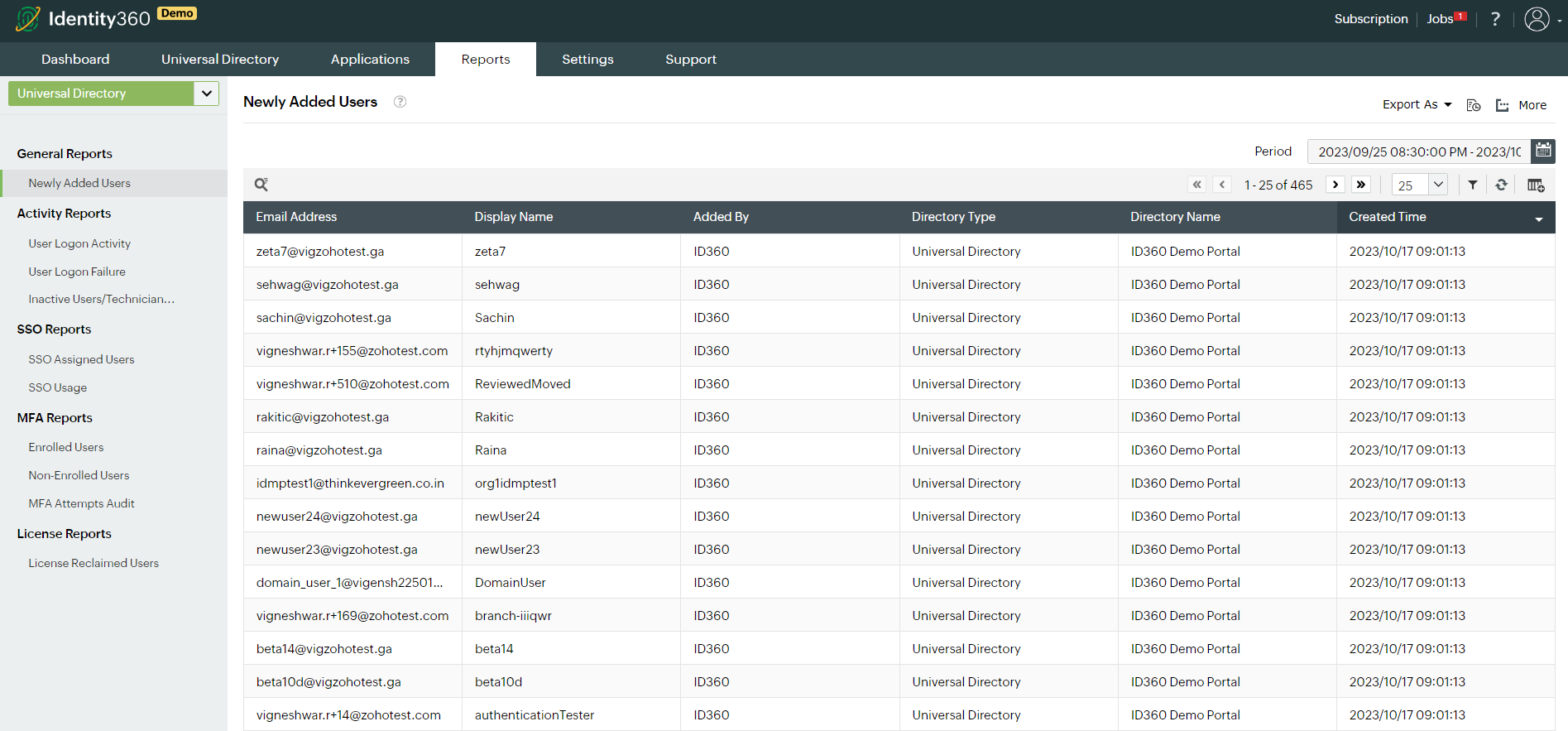Click email beta14@vigzohotest.ga
The width and height of the screenshot is (1568, 731).
click(324, 649)
